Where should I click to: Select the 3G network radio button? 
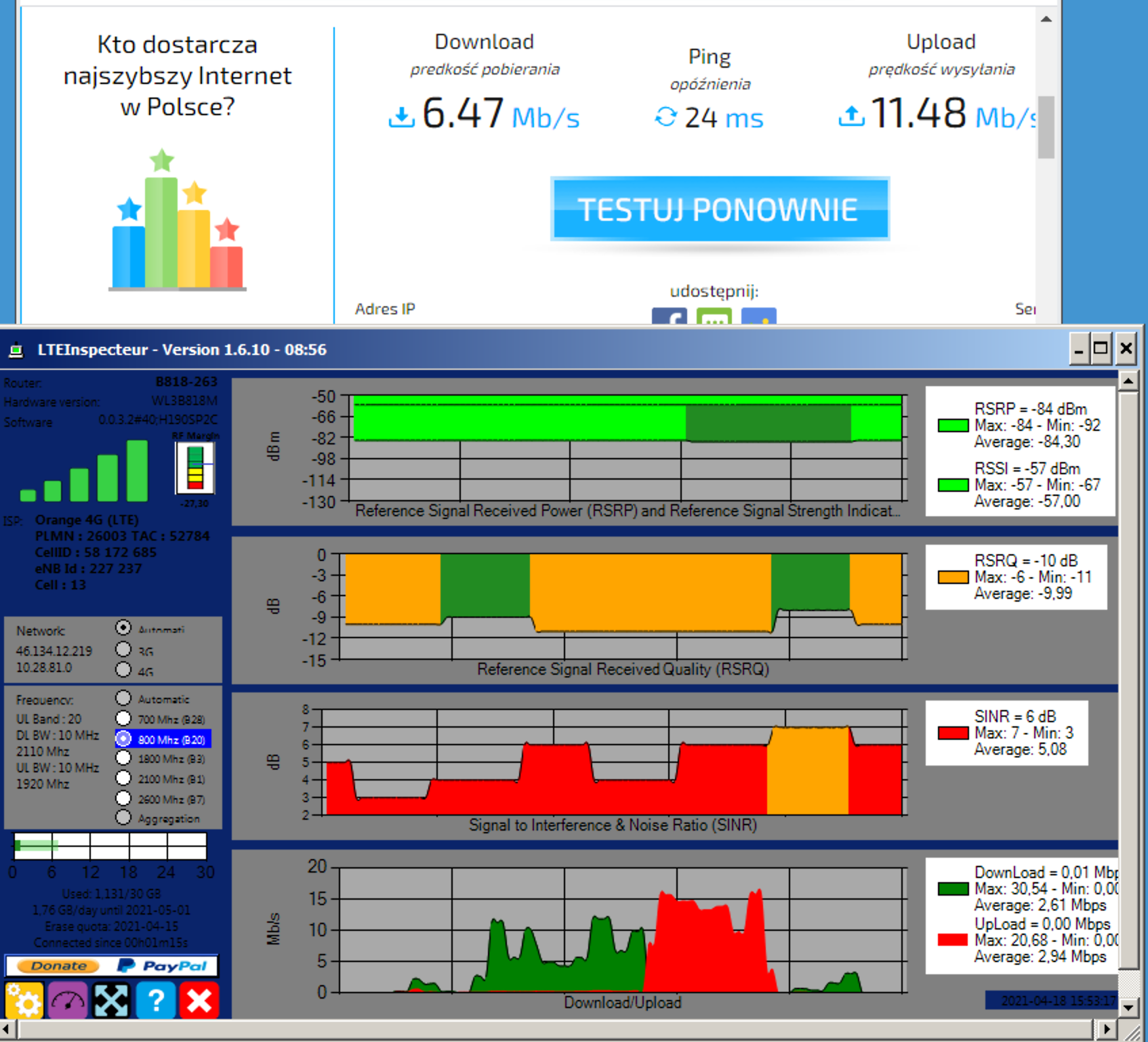[x=123, y=650]
